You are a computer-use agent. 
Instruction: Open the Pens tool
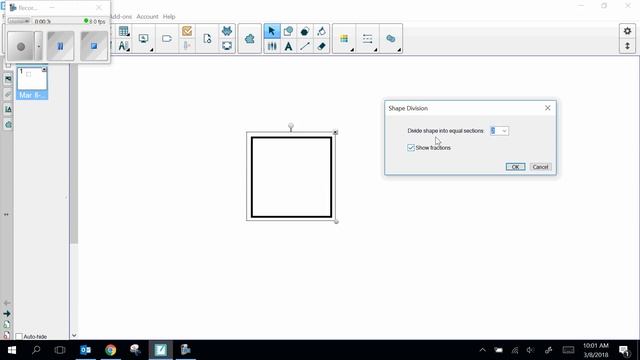point(272,46)
